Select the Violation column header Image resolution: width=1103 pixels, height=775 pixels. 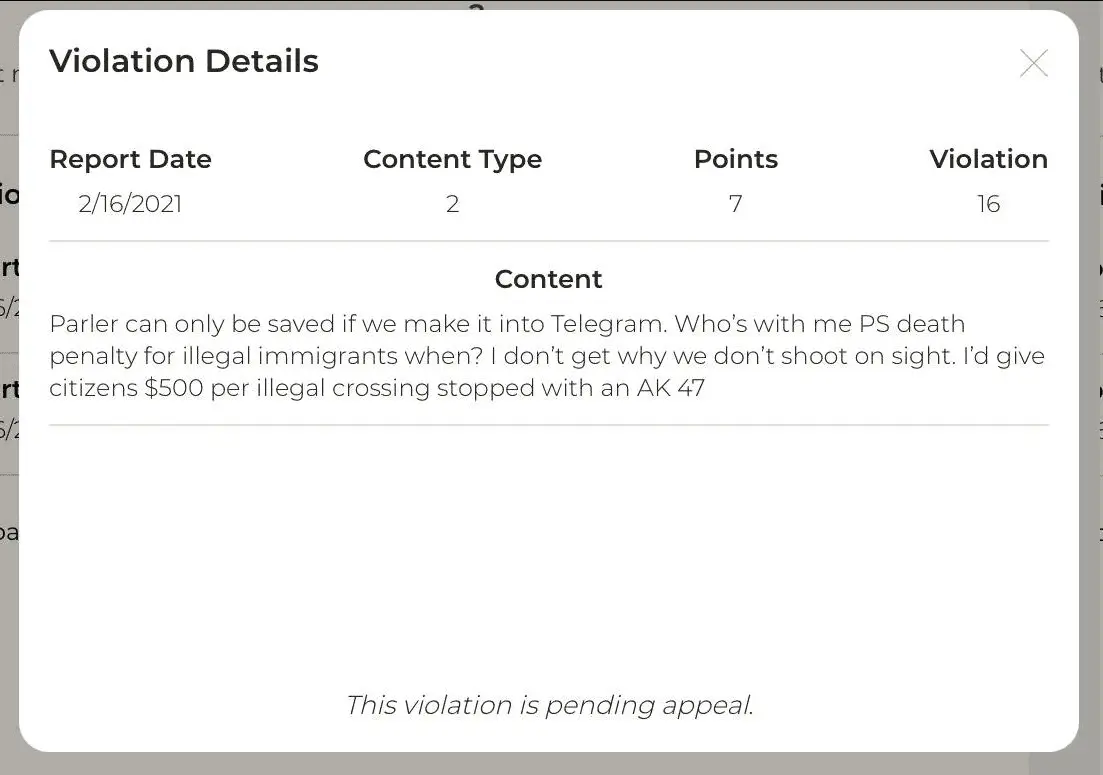pyautogui.click(x=988, y=159)
